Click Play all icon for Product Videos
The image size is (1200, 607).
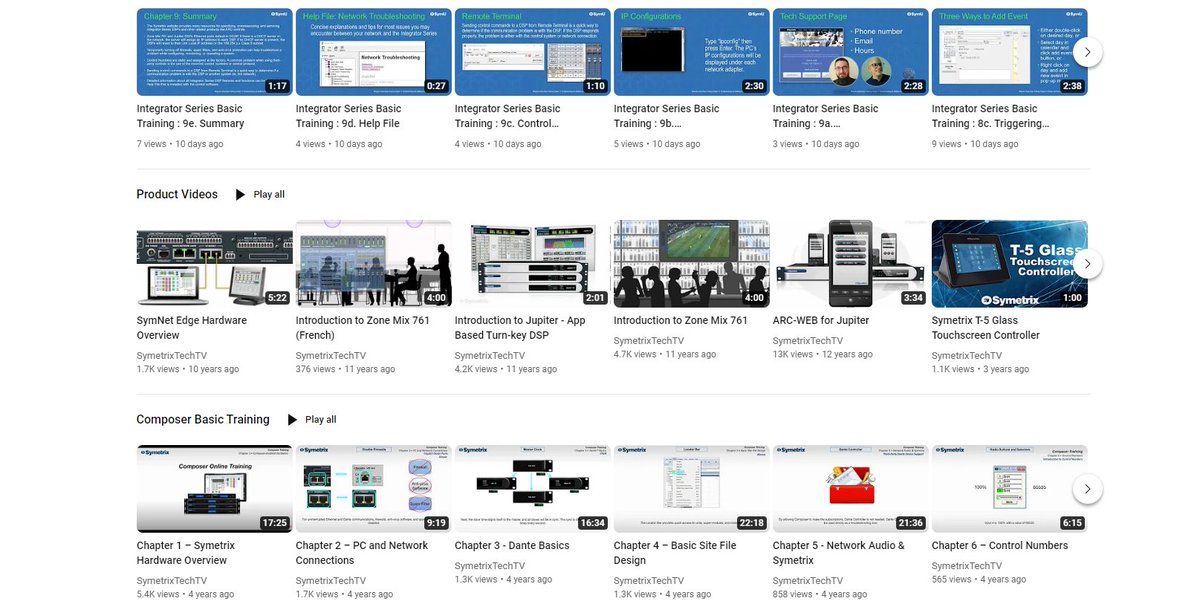(240, 195)
